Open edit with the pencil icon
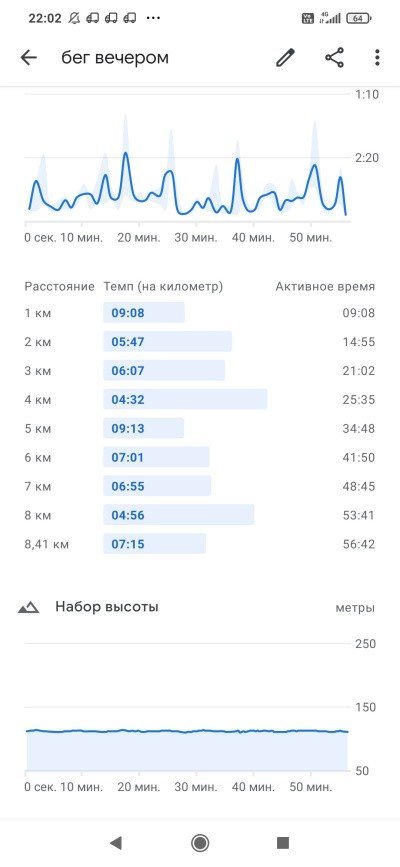400x867 pixels. pyautogui.click(x=285, y=58)
